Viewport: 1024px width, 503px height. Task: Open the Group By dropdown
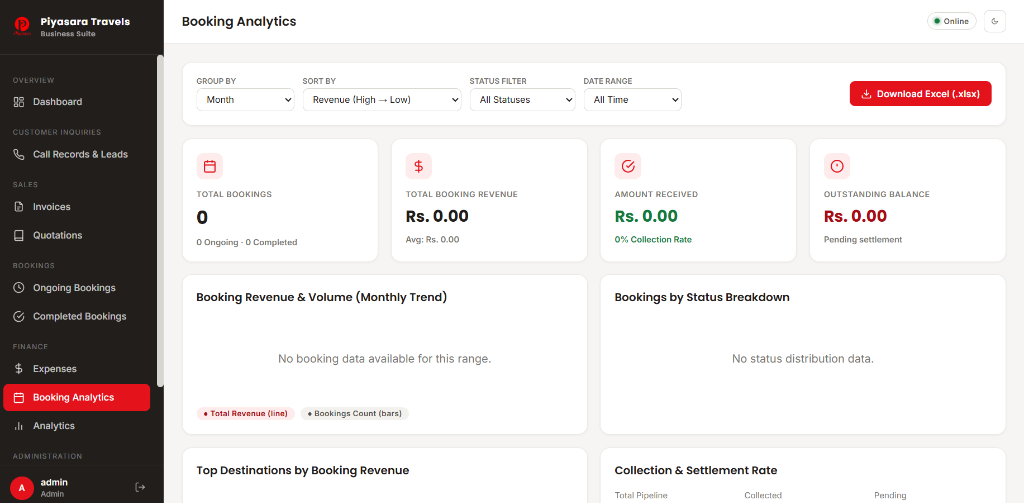[246, 100]
